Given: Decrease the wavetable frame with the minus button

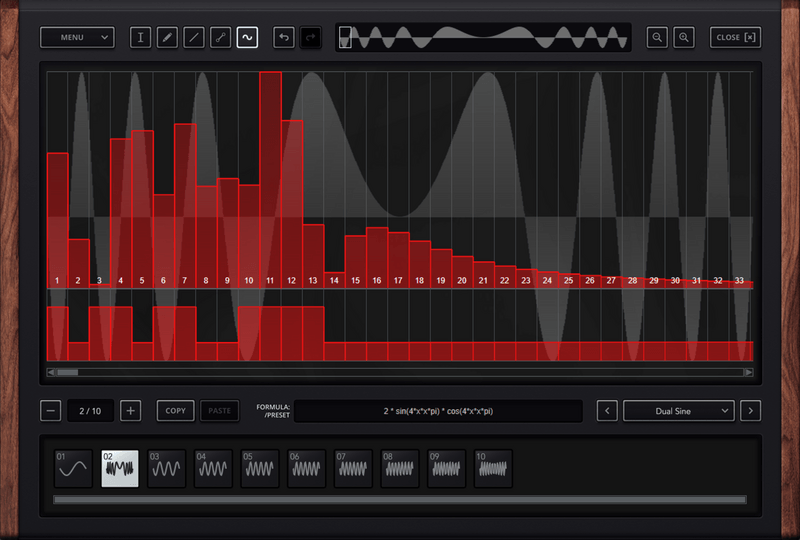Looking at the screenshot, I should pyautogui.click(x=51, y=411).
